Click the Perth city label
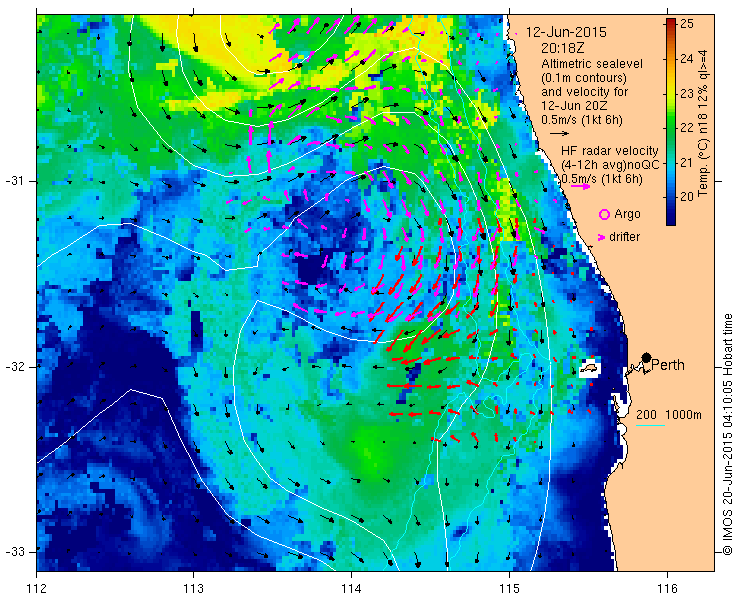The width and height of the screenshot is (740, 600). (x=668, y=365)
